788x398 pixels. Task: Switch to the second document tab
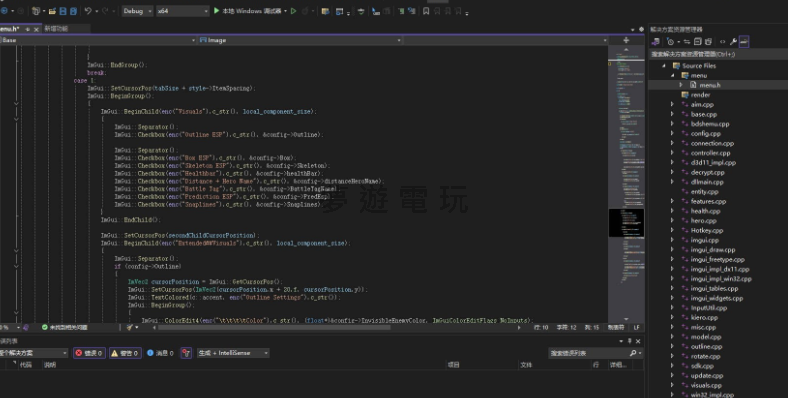56,29
